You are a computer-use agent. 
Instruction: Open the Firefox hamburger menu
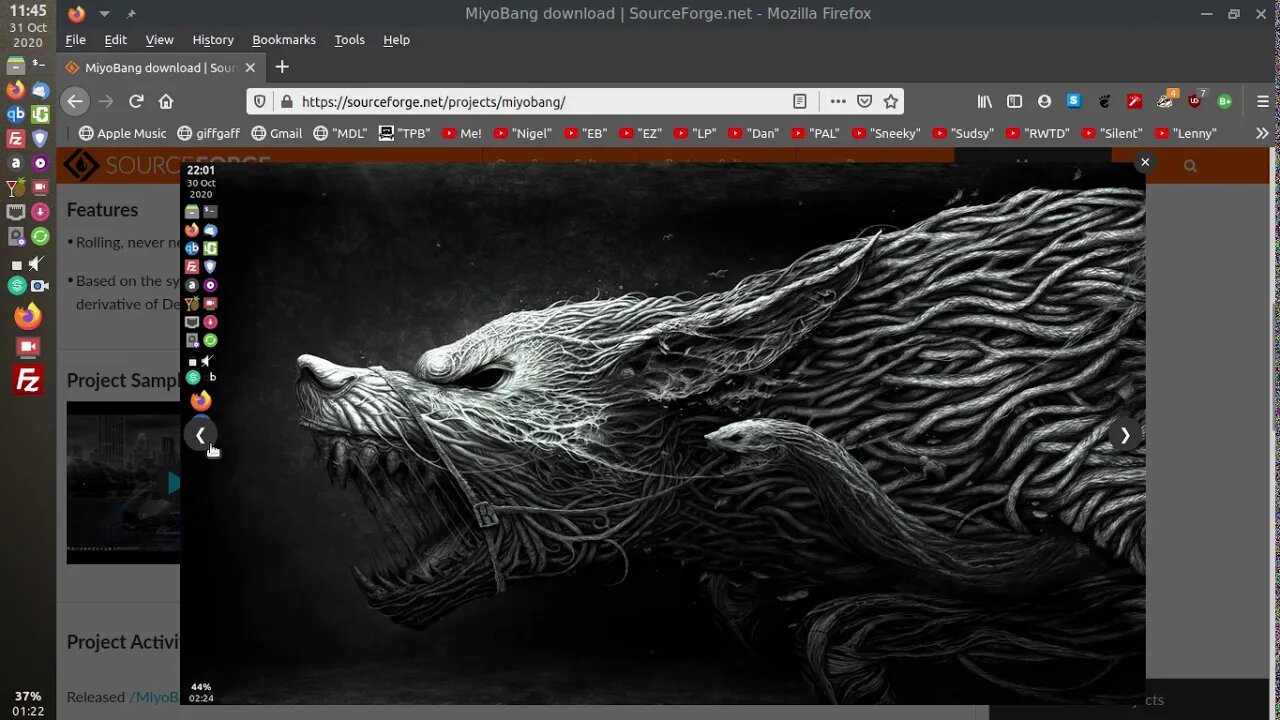[x=1262, y=101]
